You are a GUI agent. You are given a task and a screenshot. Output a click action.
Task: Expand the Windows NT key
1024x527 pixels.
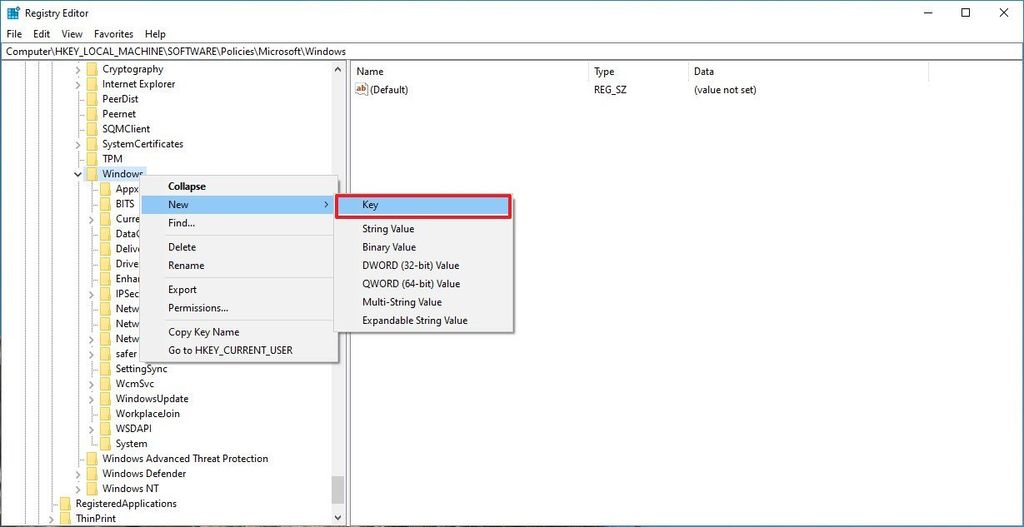(78, 489)
